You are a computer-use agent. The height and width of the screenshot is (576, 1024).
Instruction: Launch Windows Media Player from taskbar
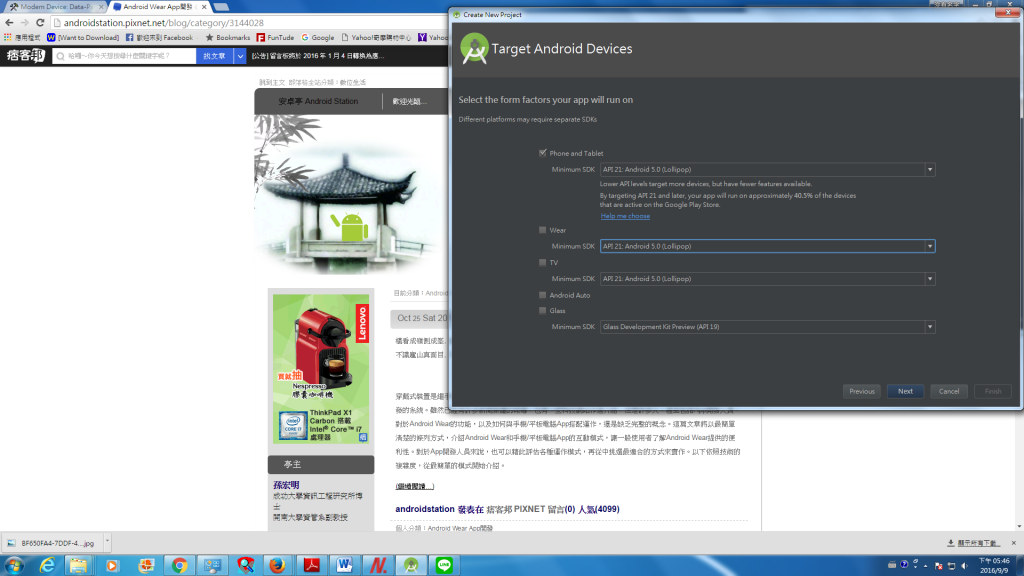tap(112, 566)
